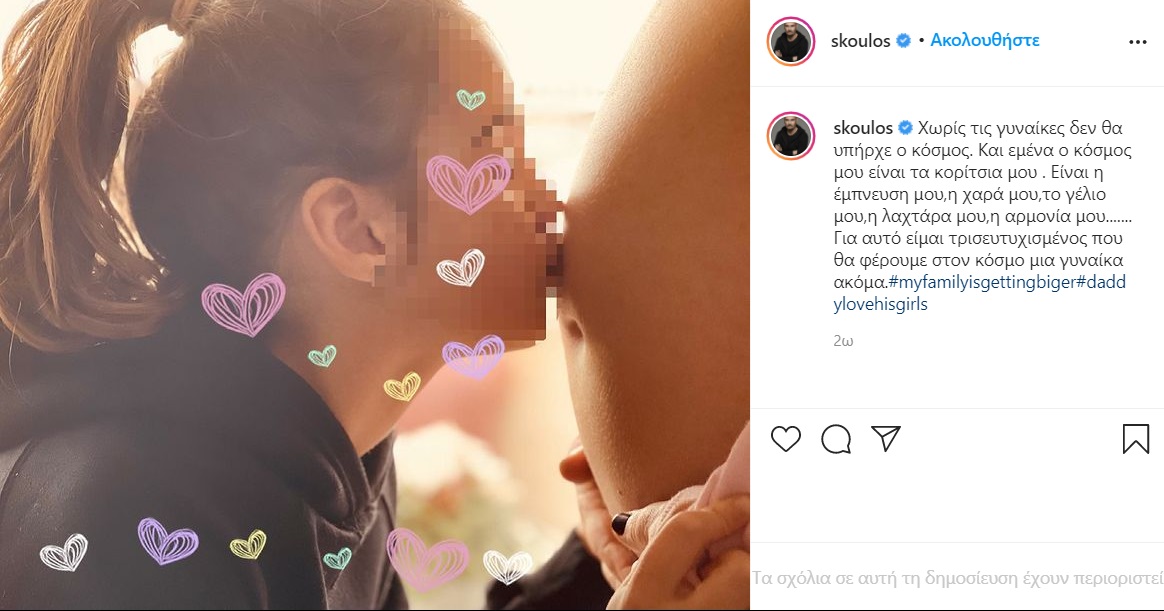Click the verified badge in the header
The image size is (1164, 611).
(x=903, y=41)
